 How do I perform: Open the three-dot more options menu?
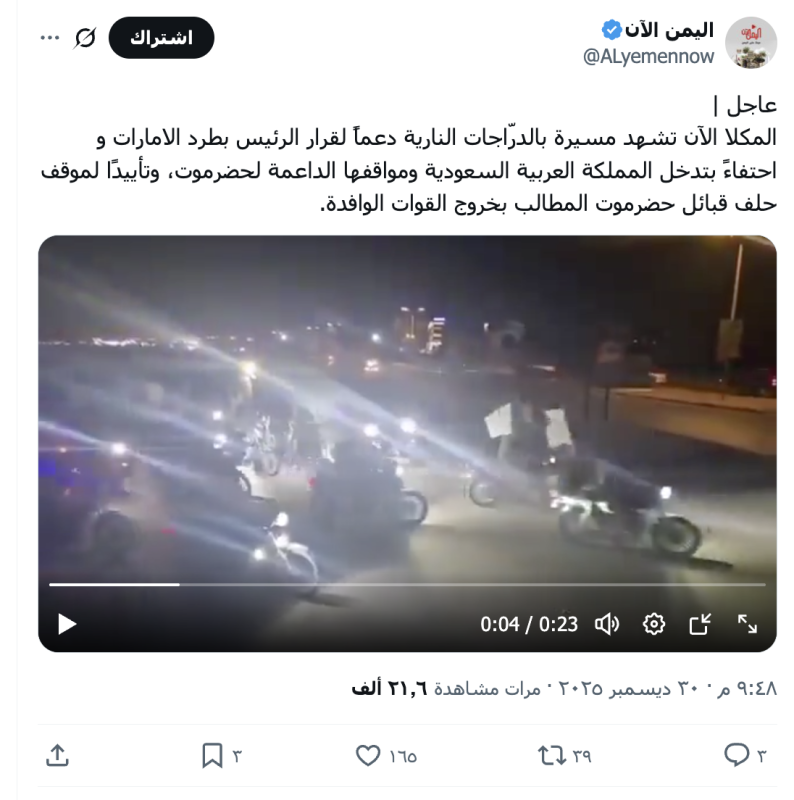coord(50,38)
